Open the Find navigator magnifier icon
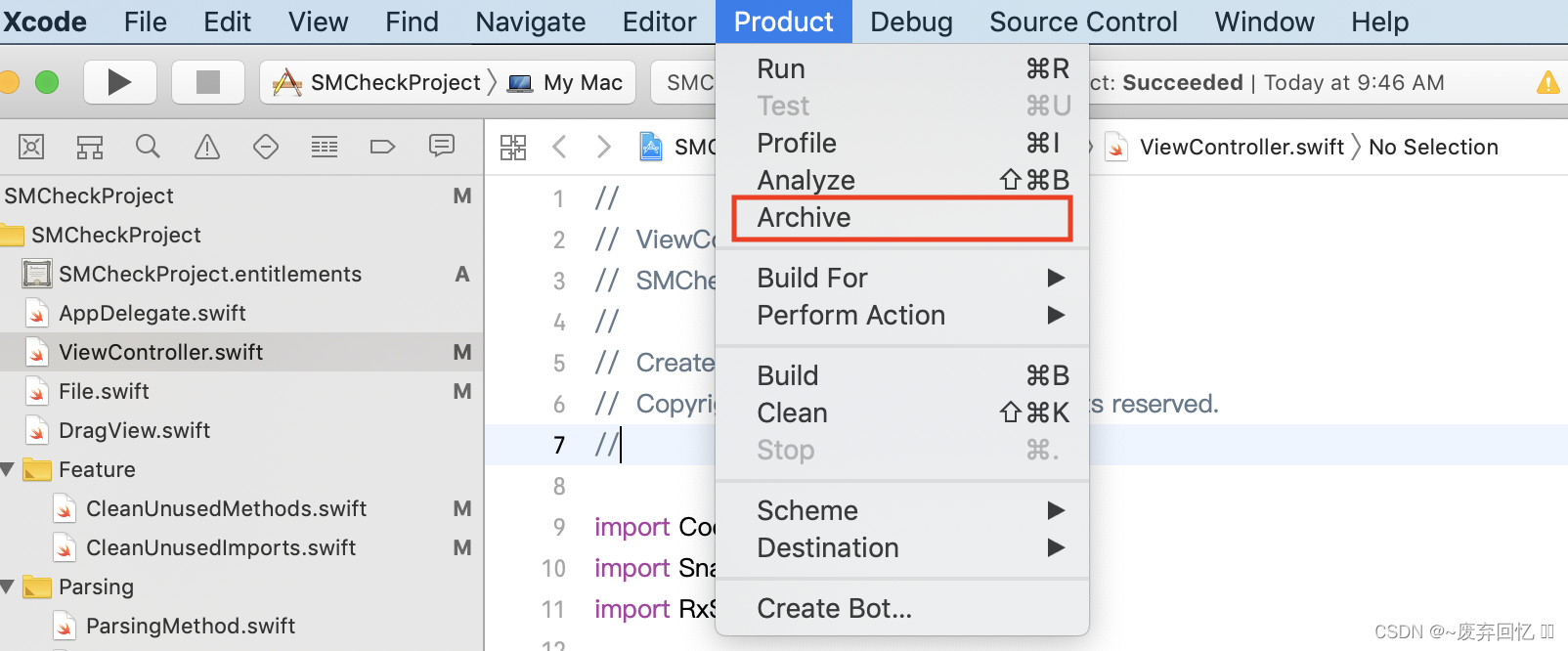This screenshot has height=651, width=1568. click(148, 148)
